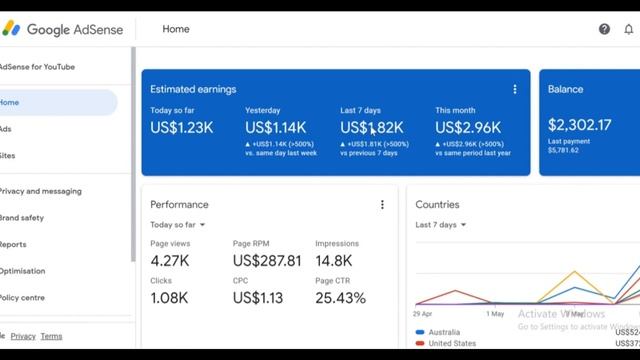Click the sidebar vertical scrollbar
The width and height of the screenshot is (640, 360).
[133, 154]
